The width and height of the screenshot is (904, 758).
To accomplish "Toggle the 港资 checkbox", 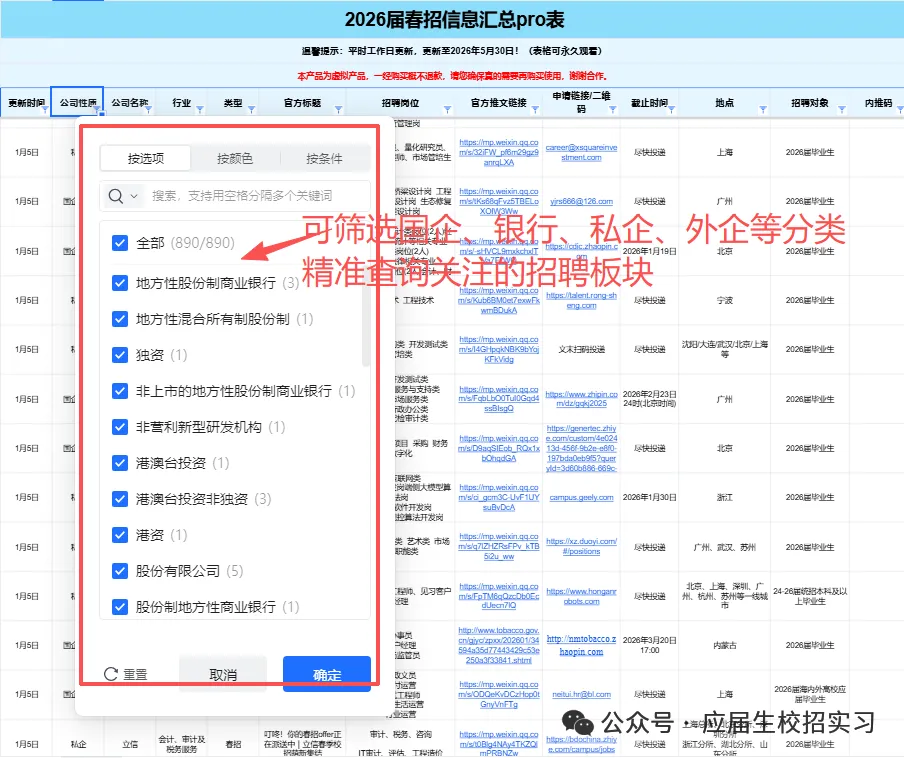I will coord(120,535).
